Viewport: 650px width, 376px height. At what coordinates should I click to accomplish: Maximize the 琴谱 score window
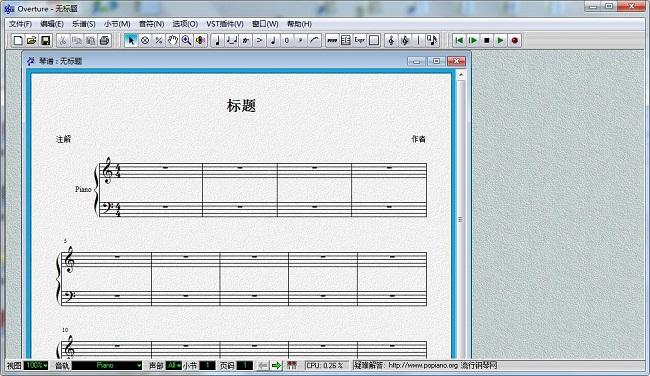click(x=436, y=61)
